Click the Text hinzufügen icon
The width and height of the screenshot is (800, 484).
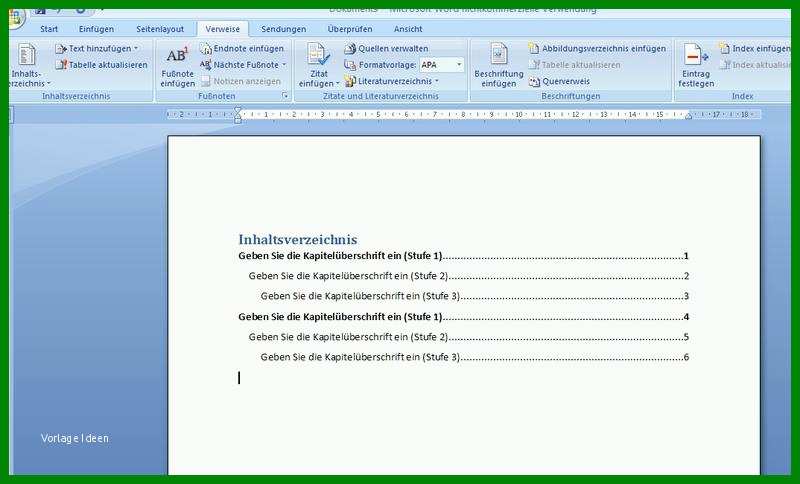click(61, 49)
